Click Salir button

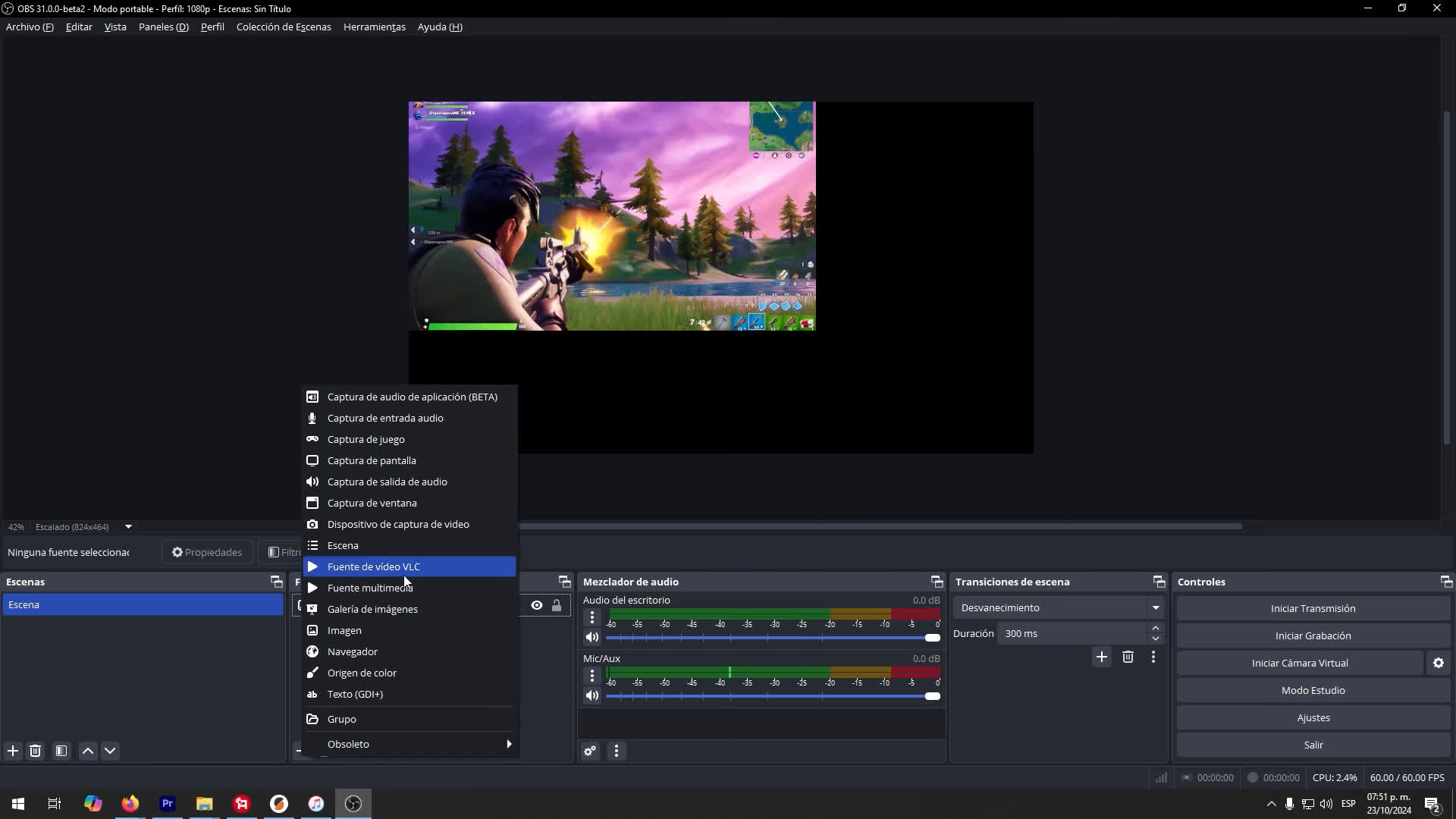point(1313,745)
